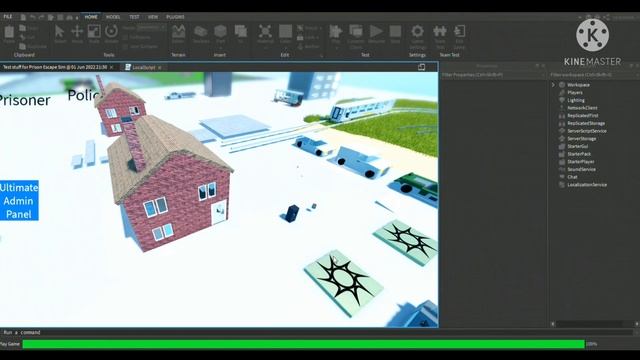
Task: Open the Color picker tool
Action: point(285,33)
